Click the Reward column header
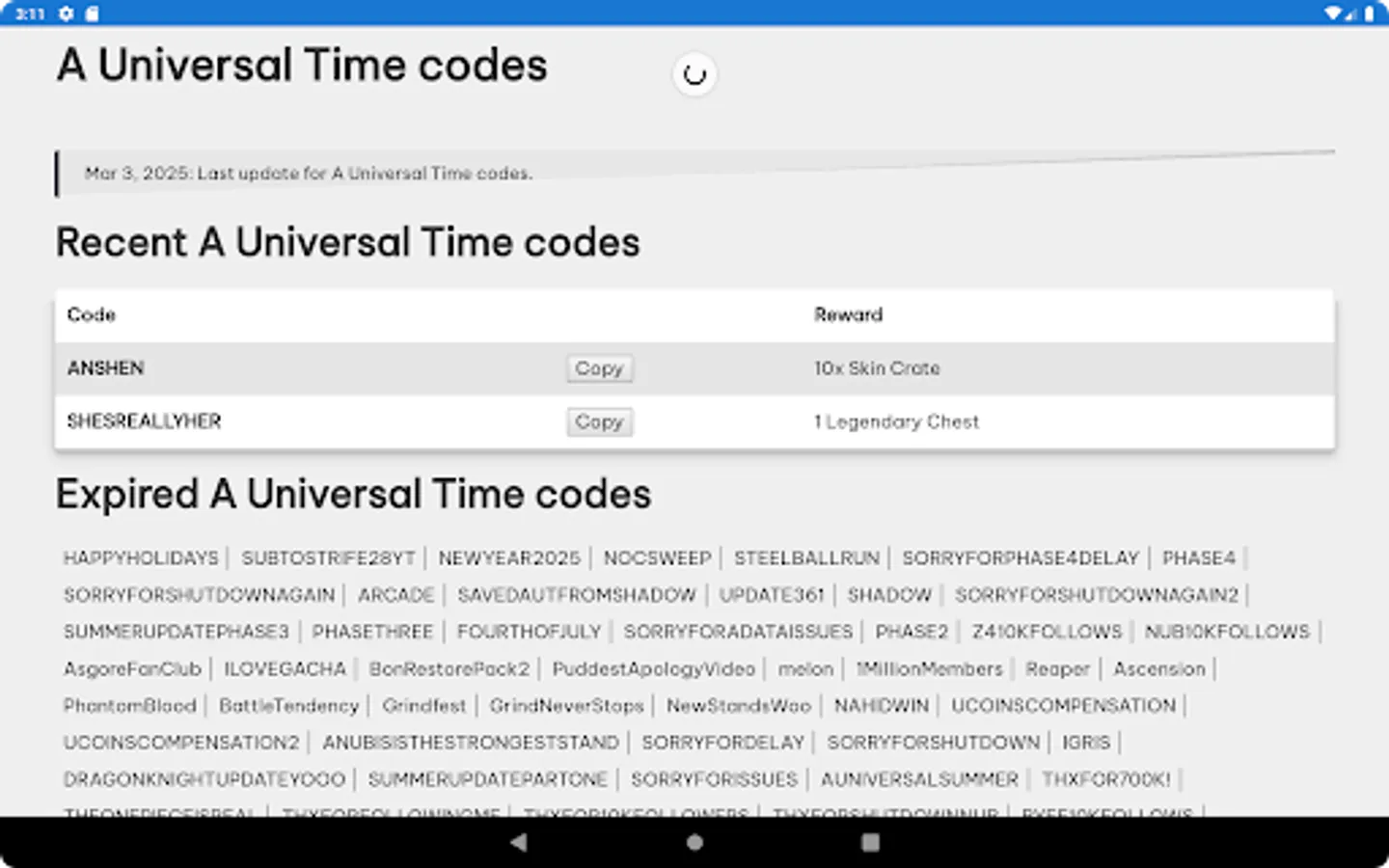 tap(848, 314)
